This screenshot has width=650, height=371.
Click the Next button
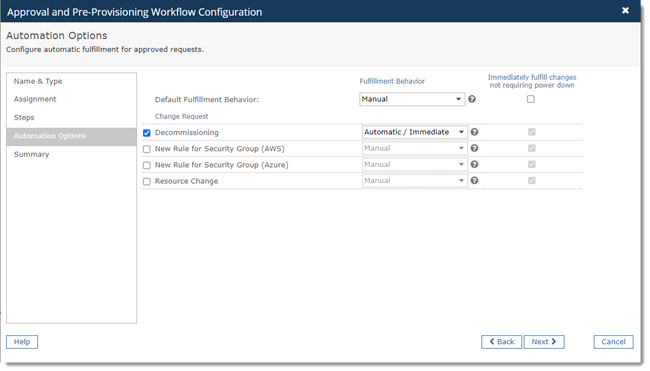(x=544, y=342)
